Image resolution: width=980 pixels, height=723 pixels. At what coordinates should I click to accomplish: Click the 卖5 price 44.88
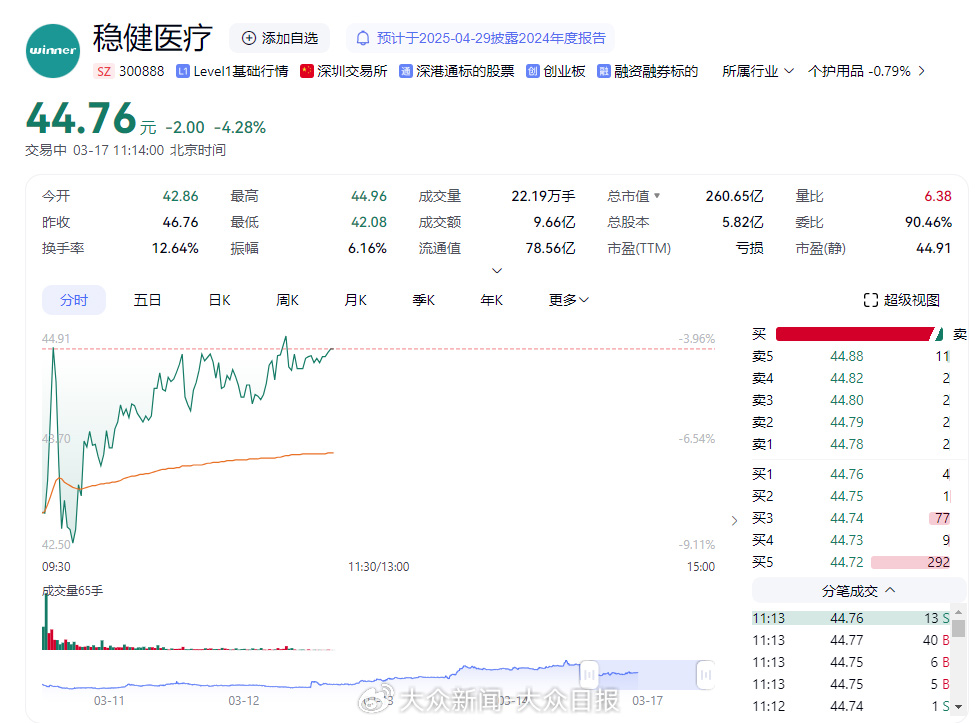tap(846, 356)
